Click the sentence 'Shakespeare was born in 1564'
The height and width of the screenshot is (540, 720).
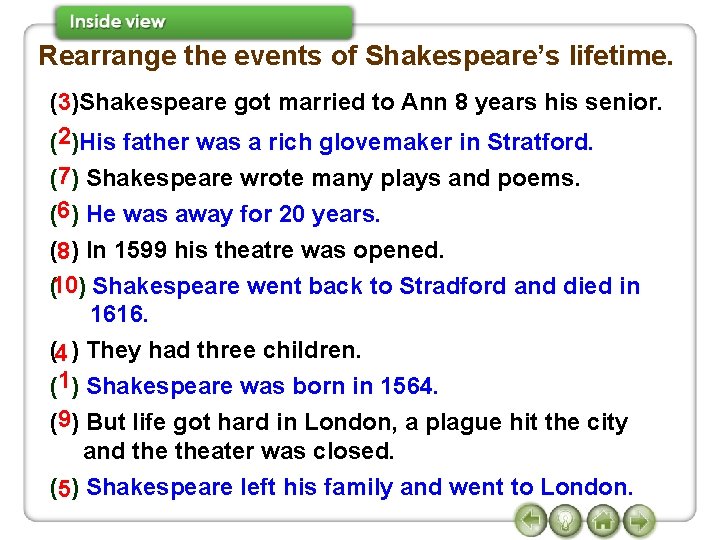(263, 386)
